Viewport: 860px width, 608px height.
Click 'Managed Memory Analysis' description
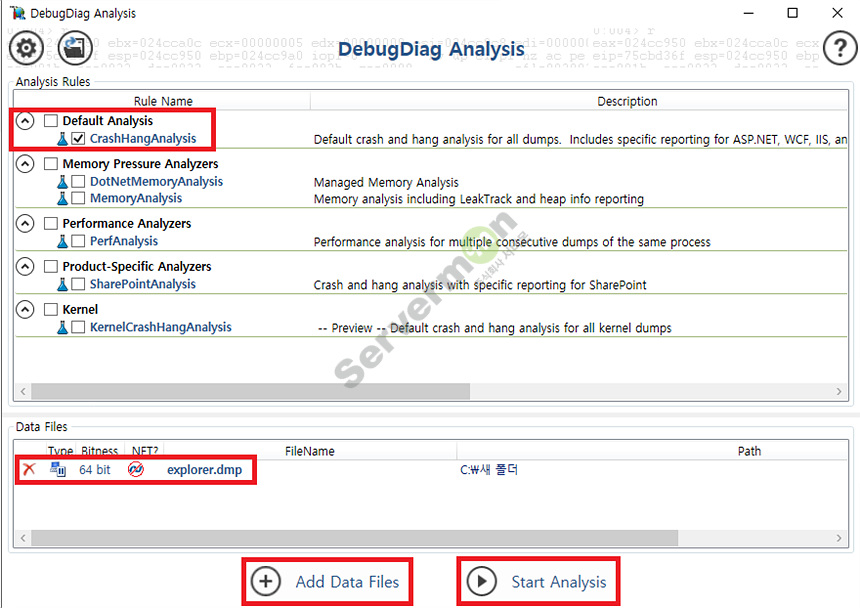click(386, 183)
